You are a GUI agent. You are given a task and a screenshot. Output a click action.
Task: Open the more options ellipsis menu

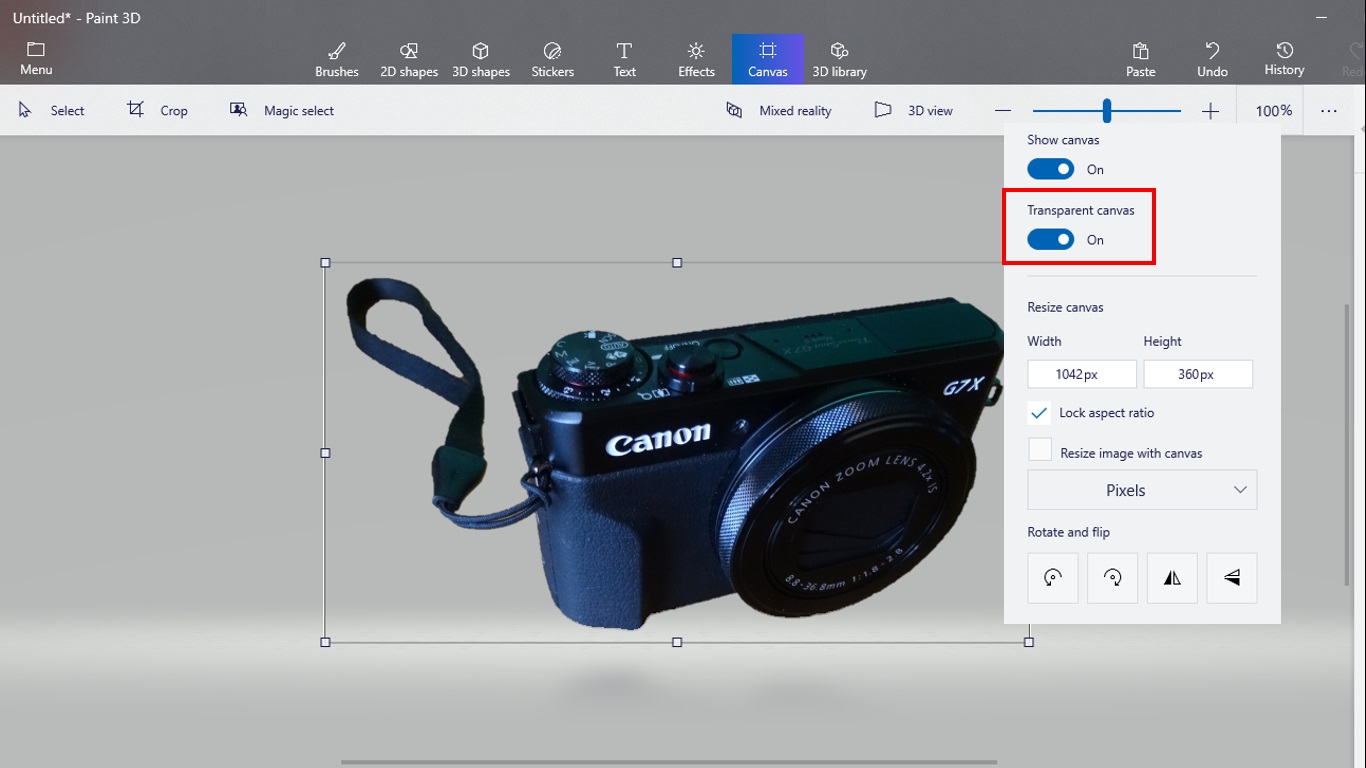click(1328, 111)
